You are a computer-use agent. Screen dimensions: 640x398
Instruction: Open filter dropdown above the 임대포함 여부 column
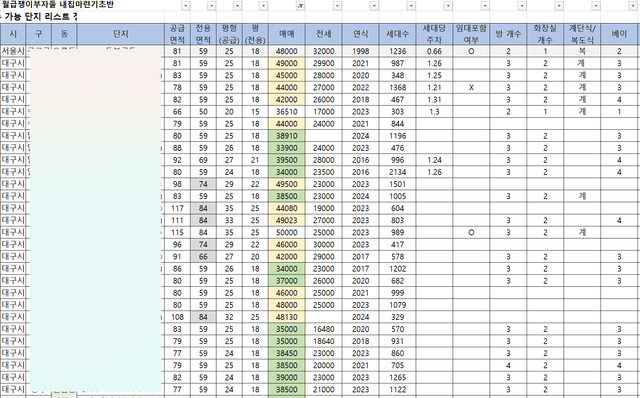click(x=485, y=6)
